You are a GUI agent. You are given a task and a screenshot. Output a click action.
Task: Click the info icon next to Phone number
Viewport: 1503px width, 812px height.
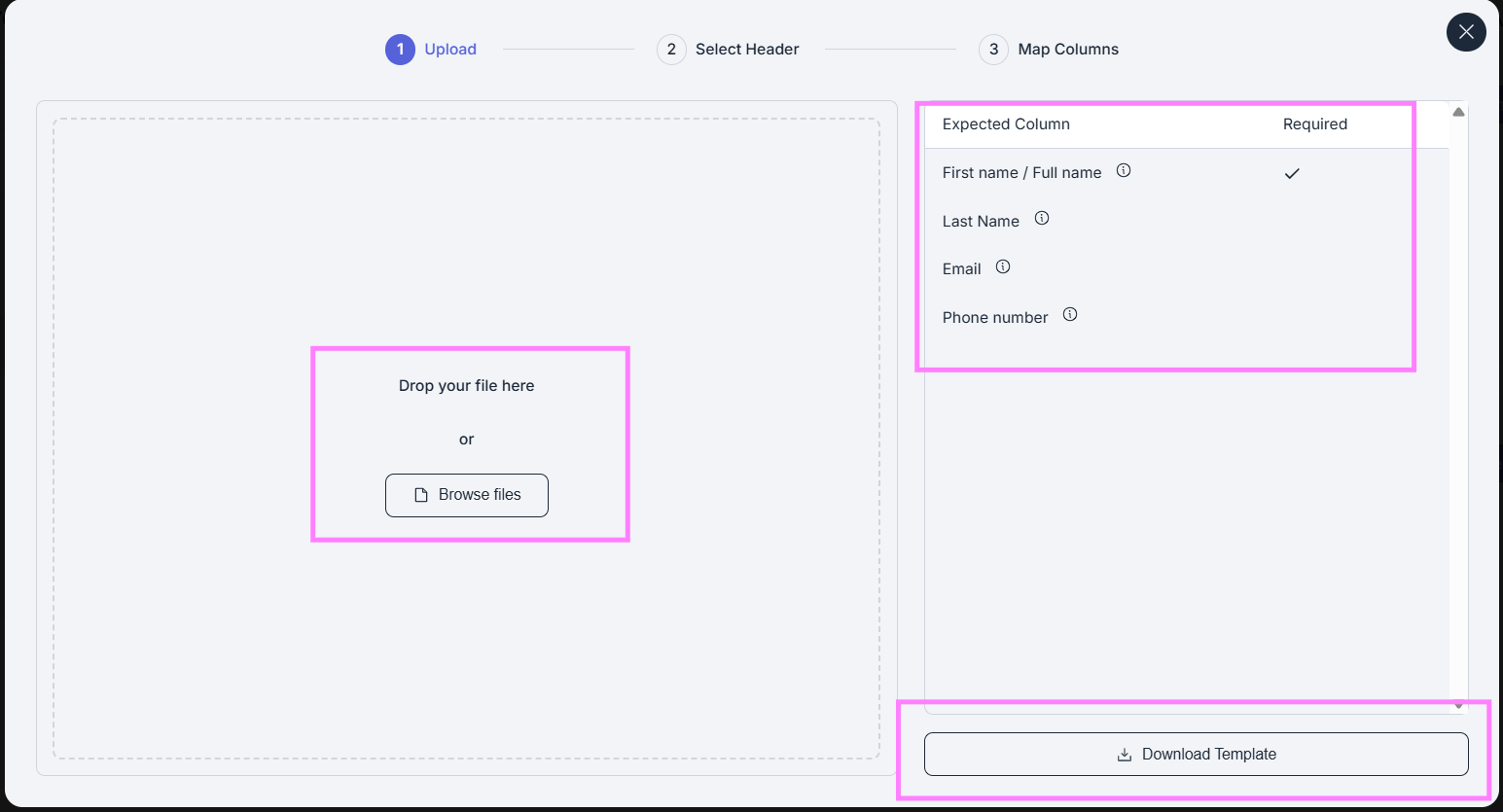pyautogui.click(x=1070, y=314)
